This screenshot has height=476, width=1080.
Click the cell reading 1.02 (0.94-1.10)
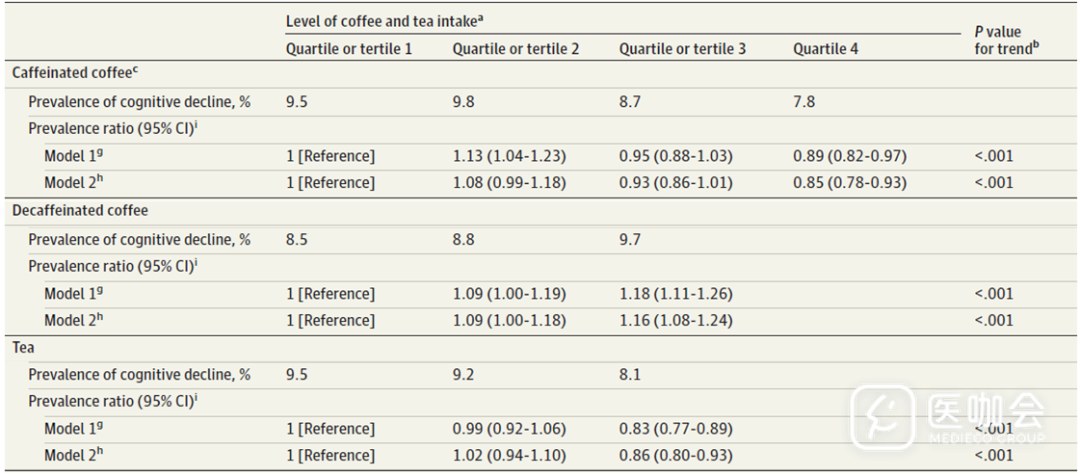pos(509,455)
